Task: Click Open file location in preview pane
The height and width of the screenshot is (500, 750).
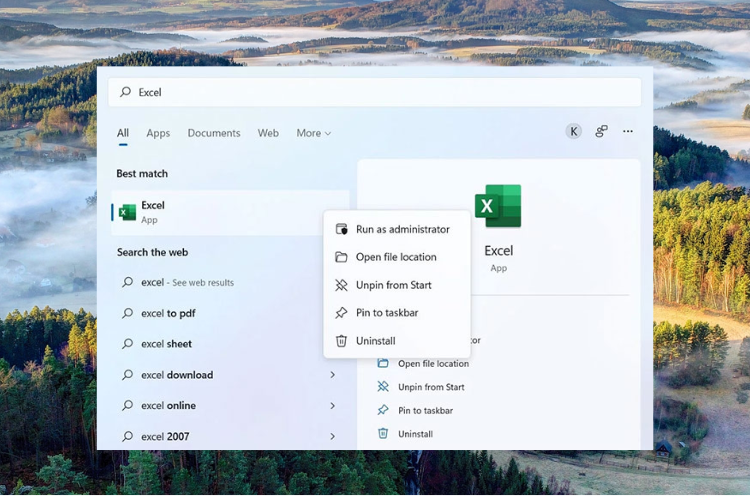Action: pos(433,364)
